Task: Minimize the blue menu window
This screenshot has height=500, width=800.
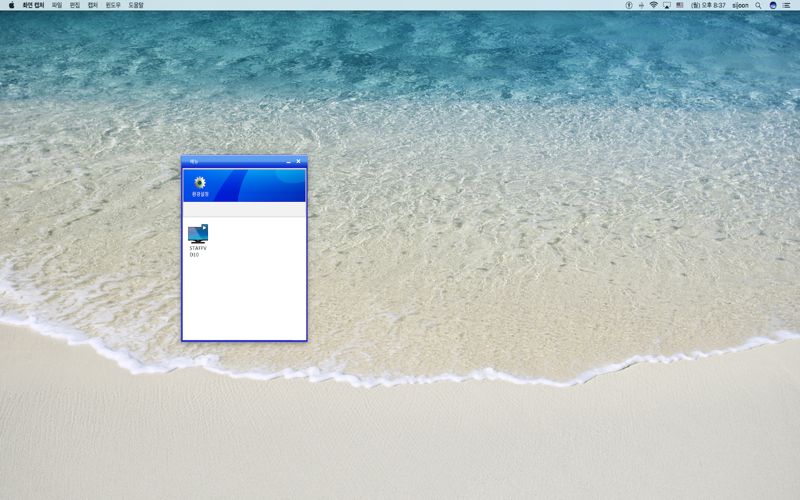Action: point(289,162)
